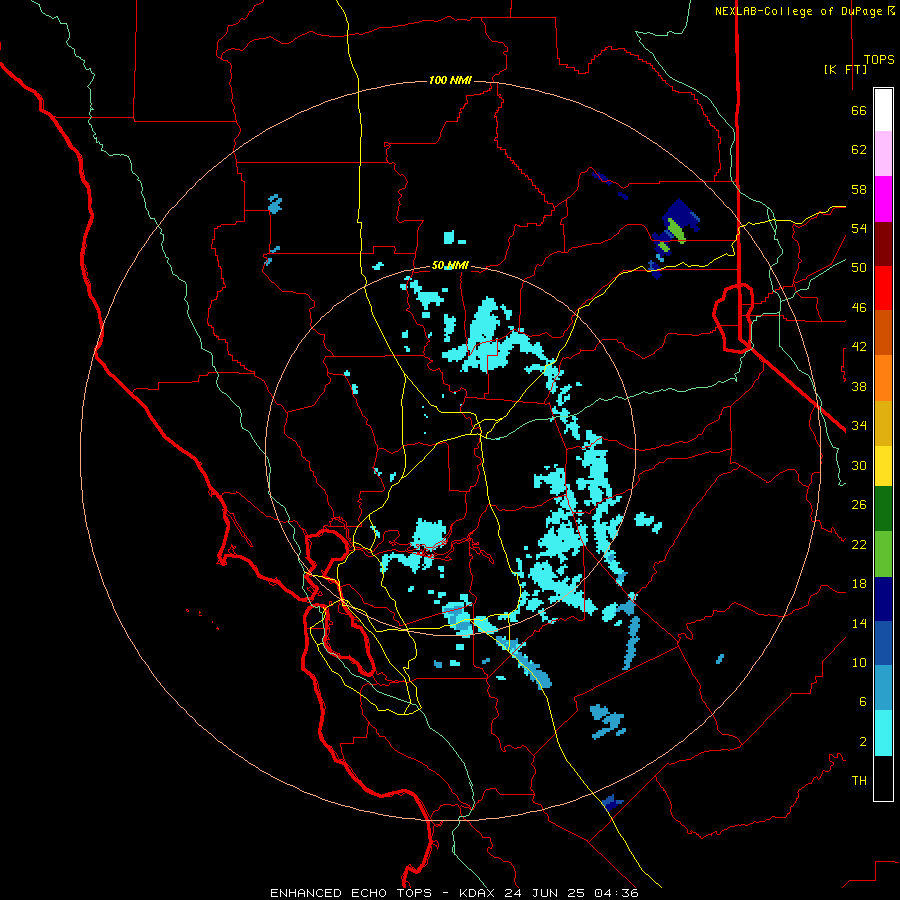
Task: Click the 22 scale value
Action: 859,544
